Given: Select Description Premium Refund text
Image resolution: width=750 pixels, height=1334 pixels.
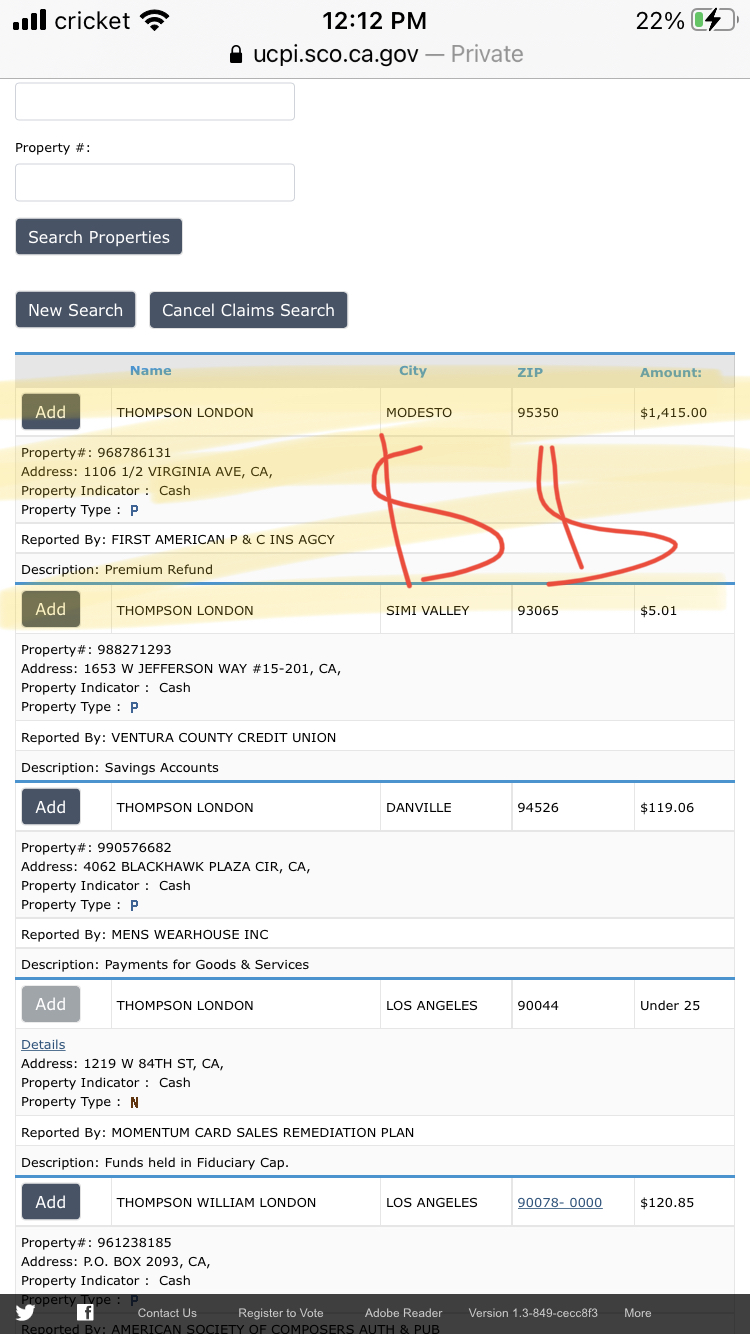Looking at the screenshot, I should point(117,569).
